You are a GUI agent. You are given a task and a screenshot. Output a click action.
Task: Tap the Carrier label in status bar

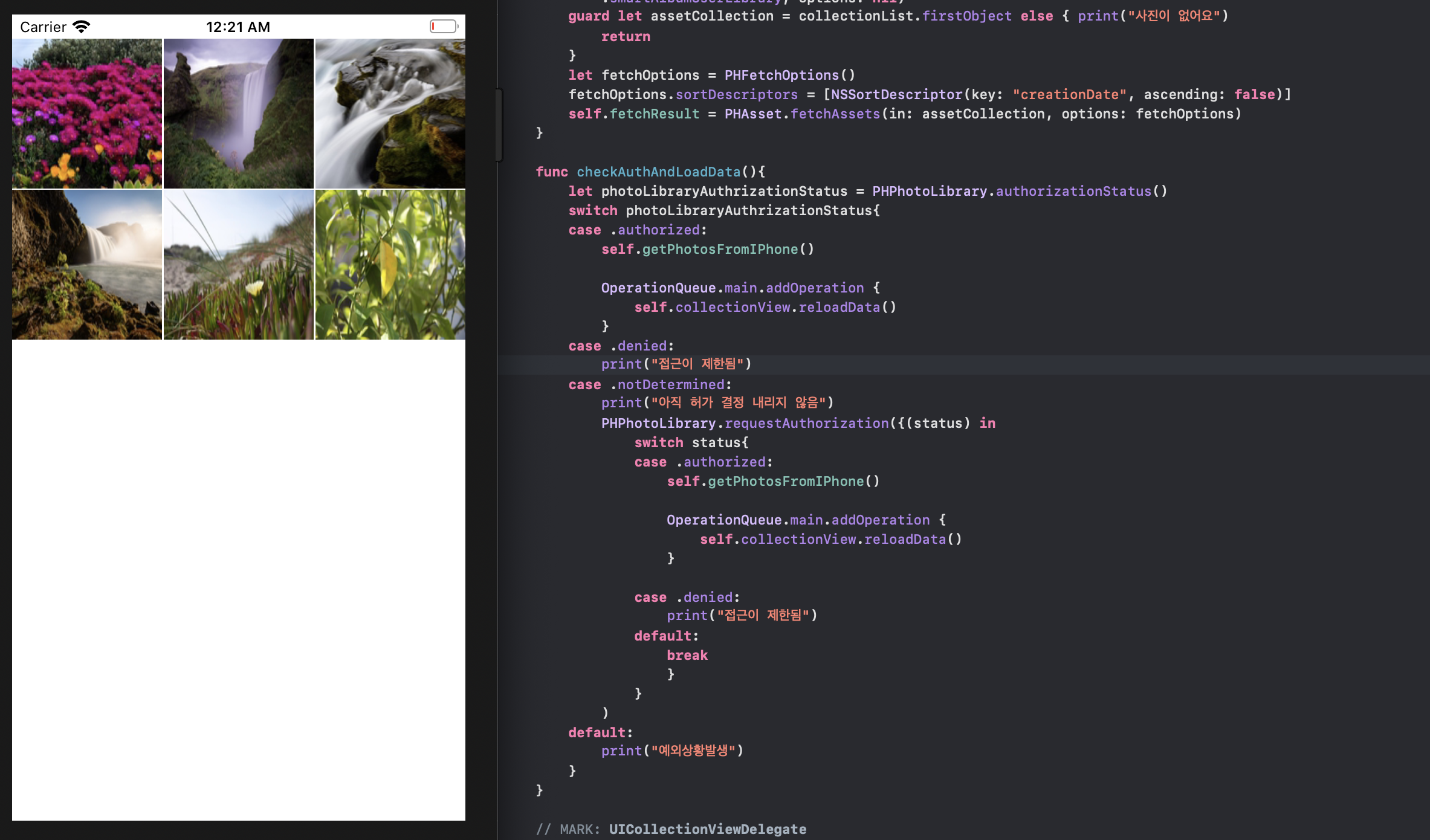43,27
